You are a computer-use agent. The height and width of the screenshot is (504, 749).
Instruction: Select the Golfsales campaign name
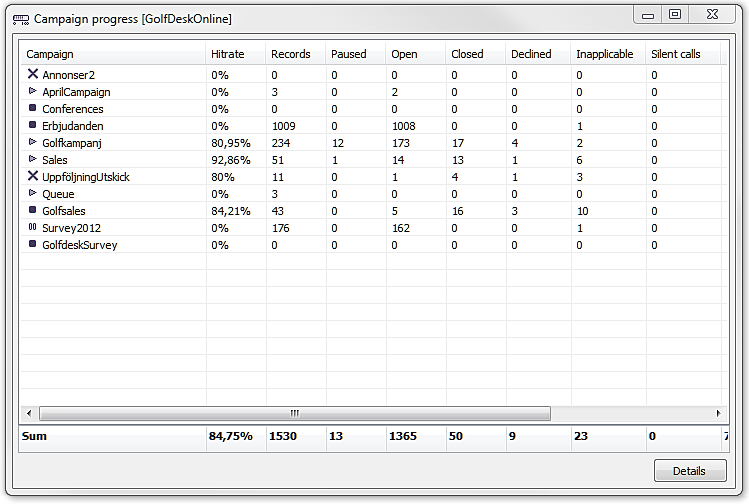64,211
